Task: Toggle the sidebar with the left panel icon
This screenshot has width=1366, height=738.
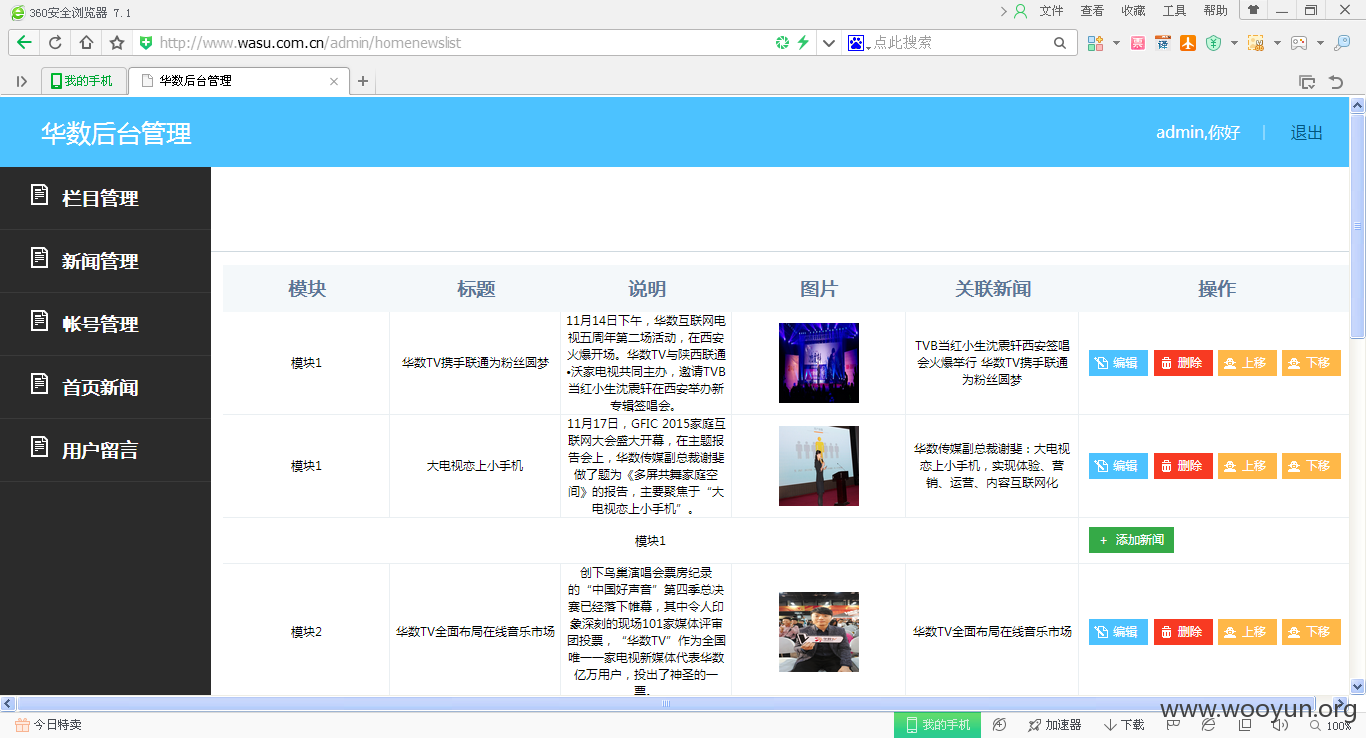Action: 22,81
